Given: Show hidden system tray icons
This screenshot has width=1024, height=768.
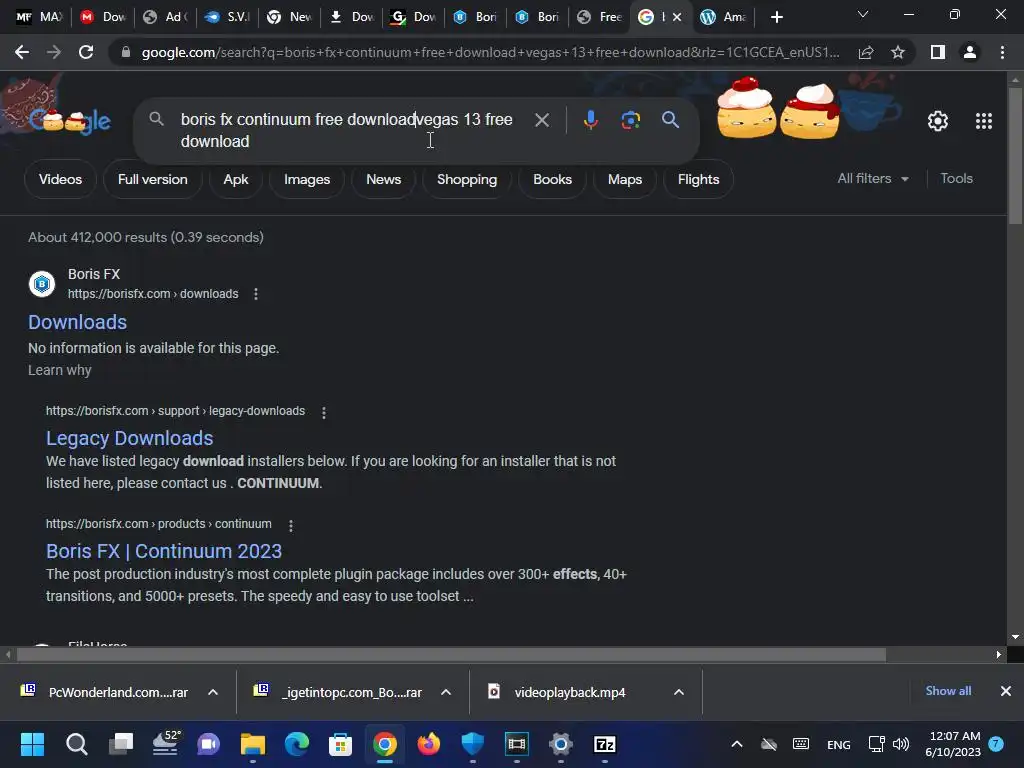Looking at the screenshot, I should pyautogui.click(x=737, y=744).
